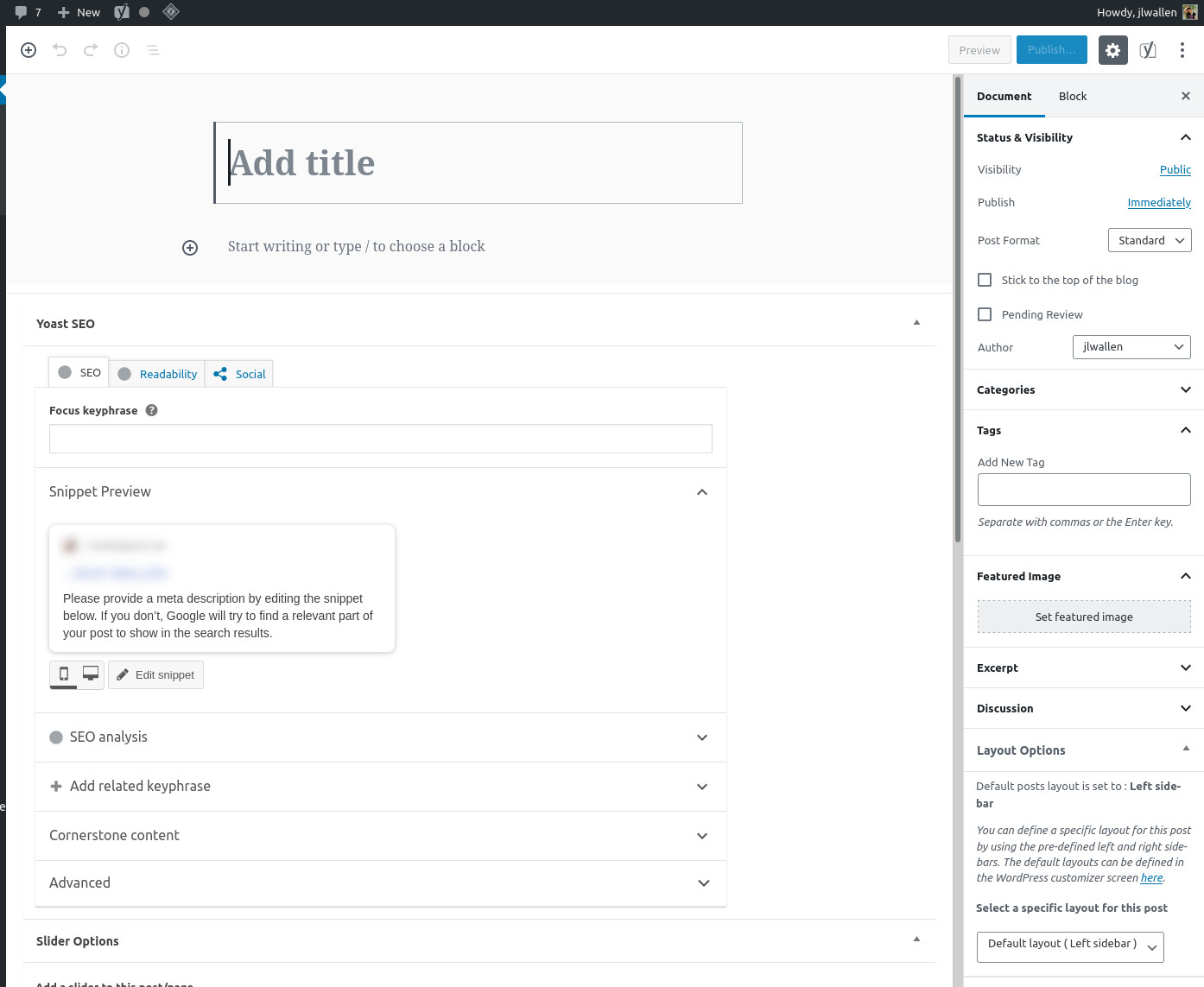Open Post Format Standard dropdown

click(x=1150, y=240)
